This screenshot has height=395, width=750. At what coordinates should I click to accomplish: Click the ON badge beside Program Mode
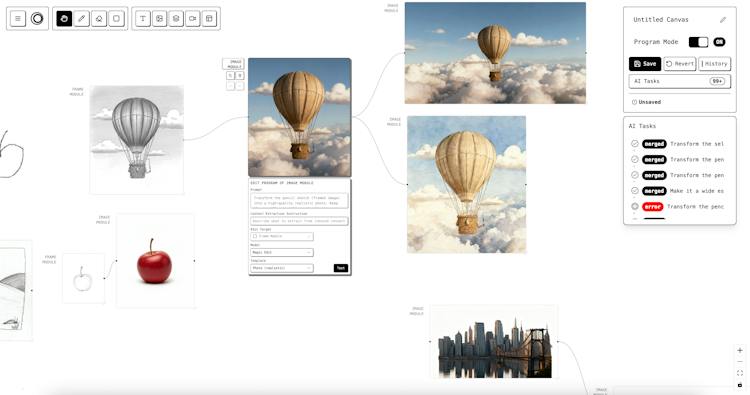[x=719, y=42]
